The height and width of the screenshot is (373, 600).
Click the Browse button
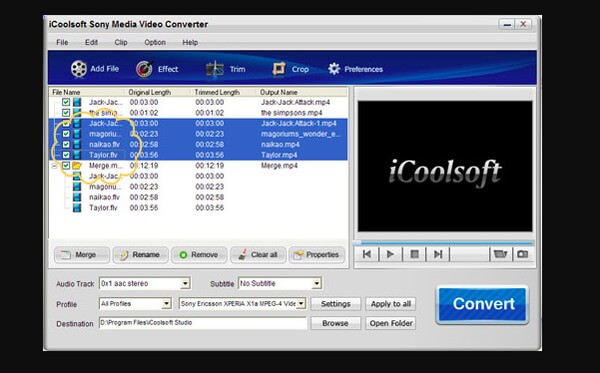336,323
